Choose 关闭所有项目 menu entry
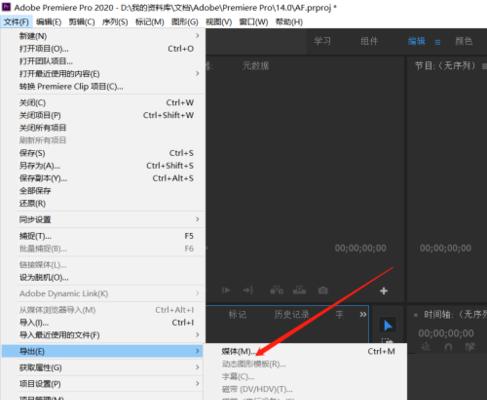487x400 pixels. click(x=103, y=128)
